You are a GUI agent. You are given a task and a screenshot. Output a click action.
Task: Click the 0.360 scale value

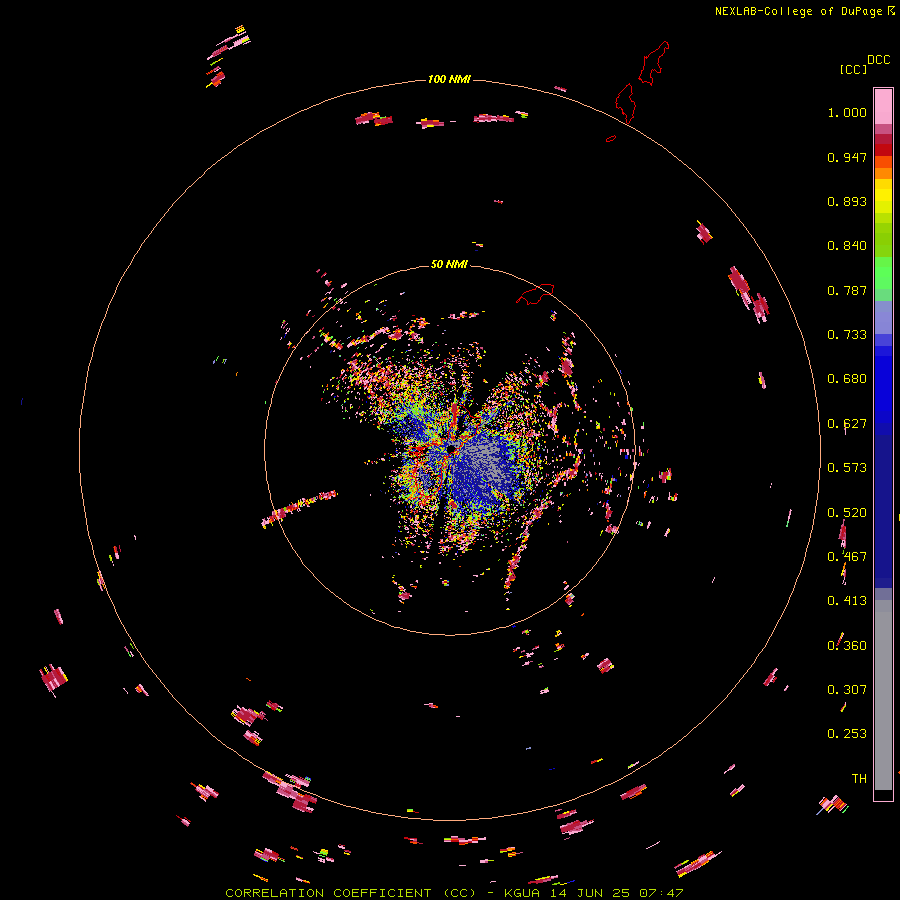coord(847,646)
